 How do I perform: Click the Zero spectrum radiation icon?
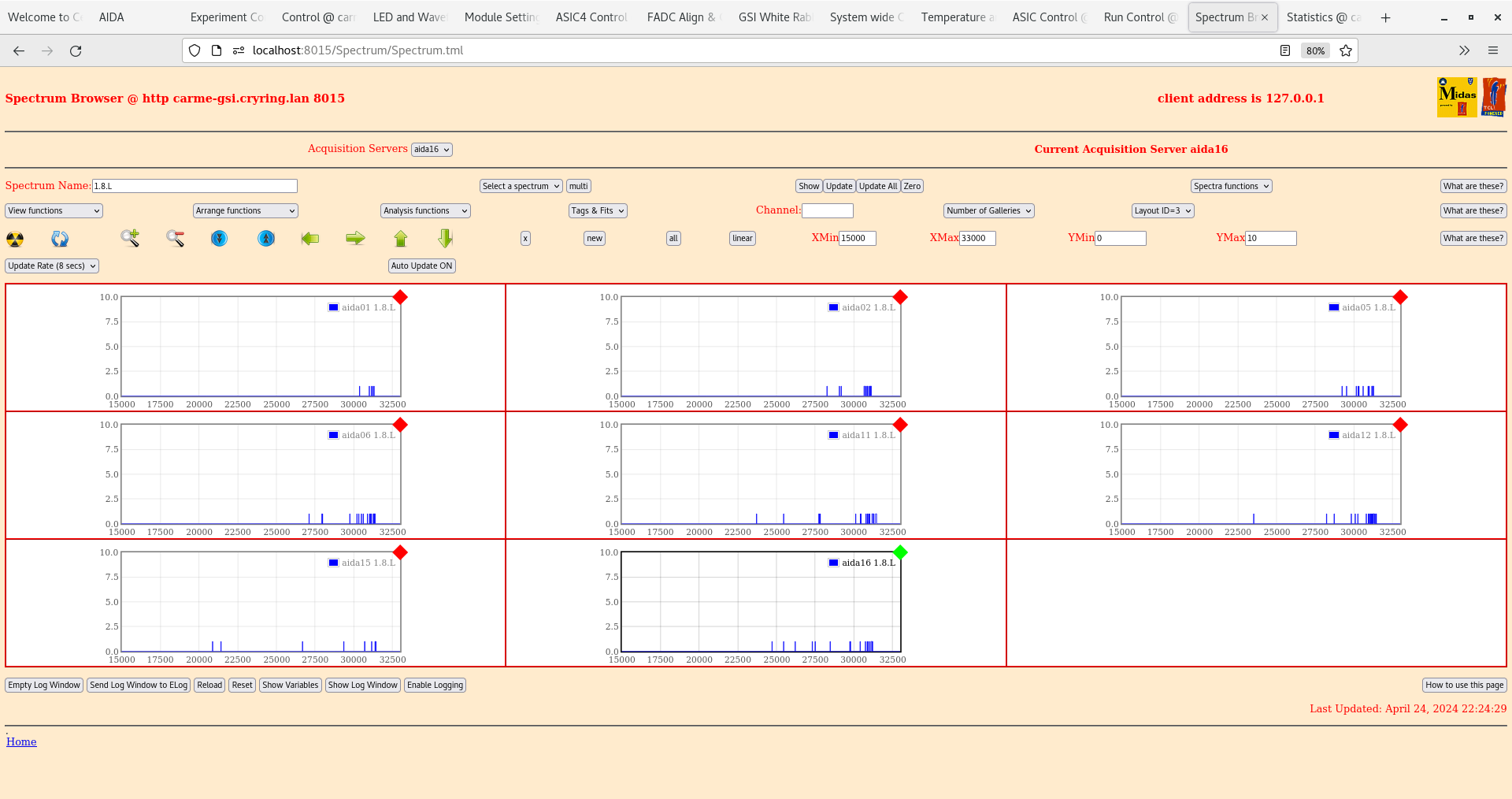tap(13, 238)
